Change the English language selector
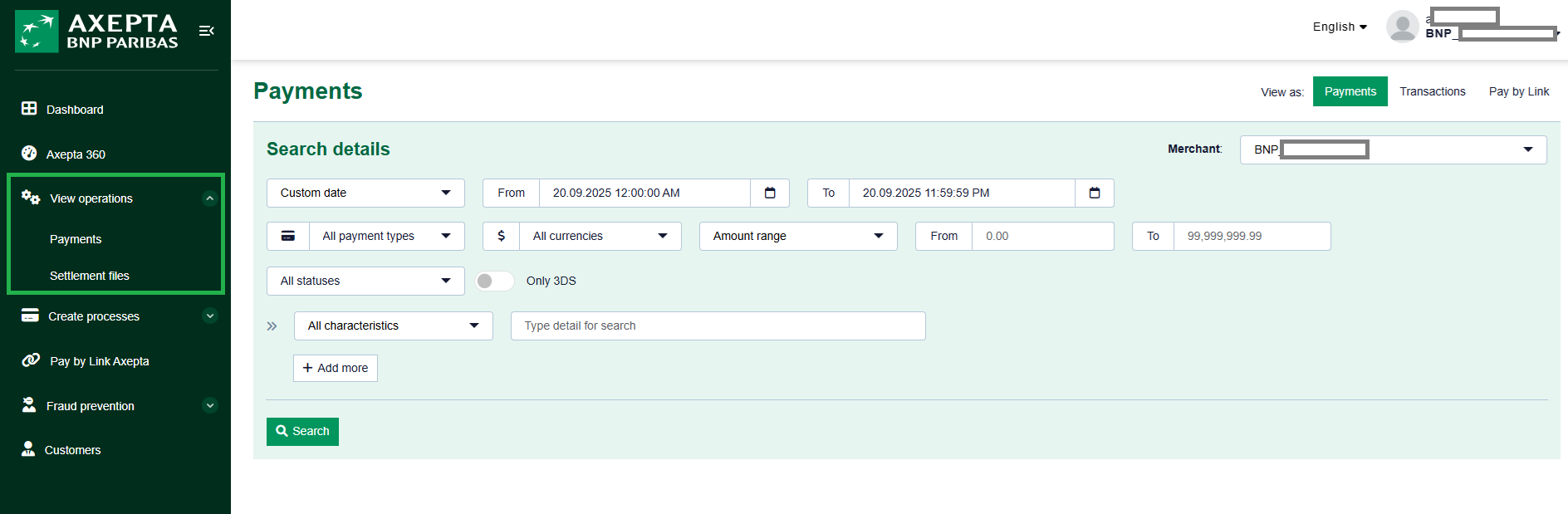Image resolution: width=1568 pixels, height=514 pixels. [x=1339, y=27]
